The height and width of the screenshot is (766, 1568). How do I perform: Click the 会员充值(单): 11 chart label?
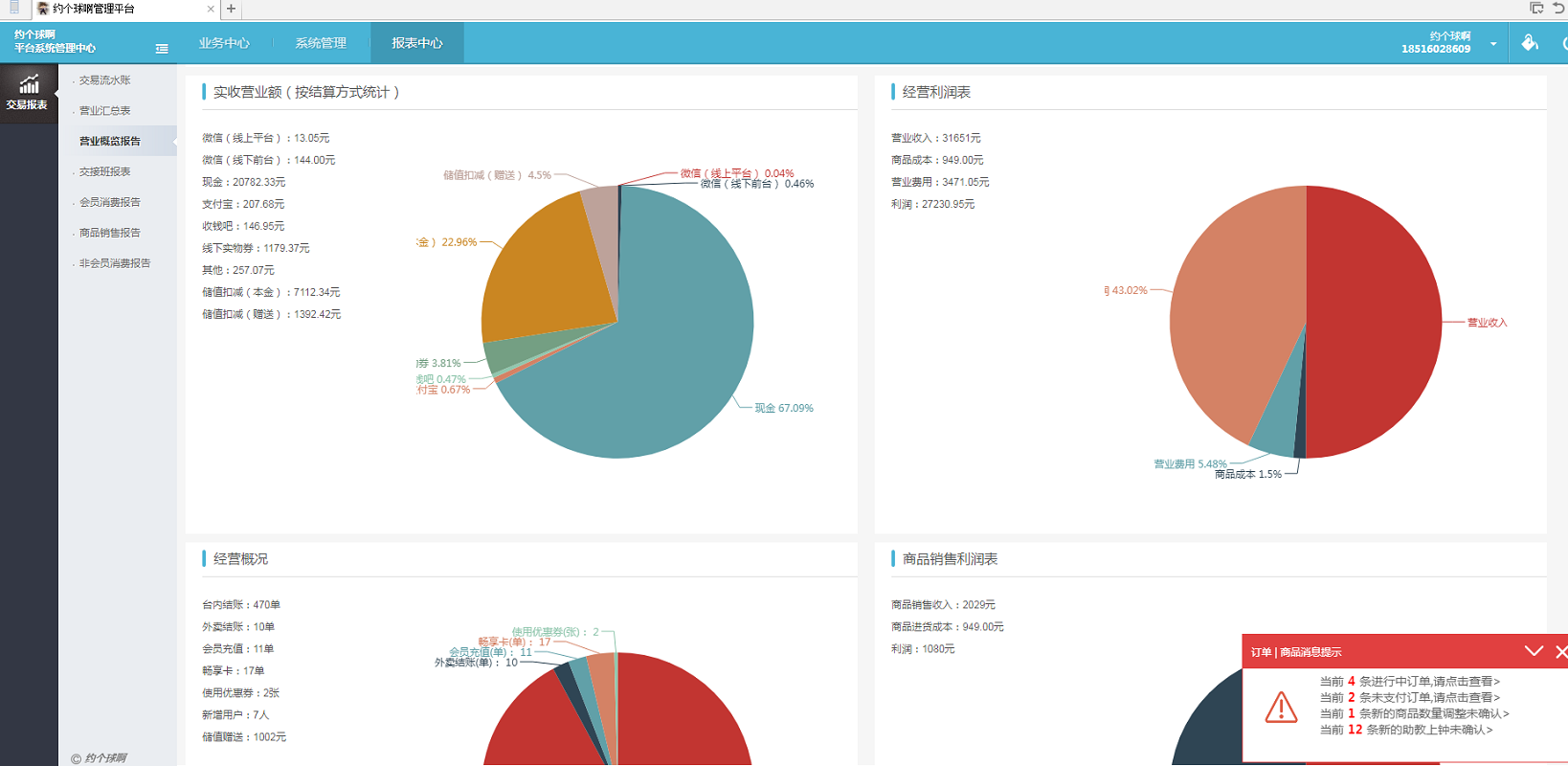click(490, 652)
